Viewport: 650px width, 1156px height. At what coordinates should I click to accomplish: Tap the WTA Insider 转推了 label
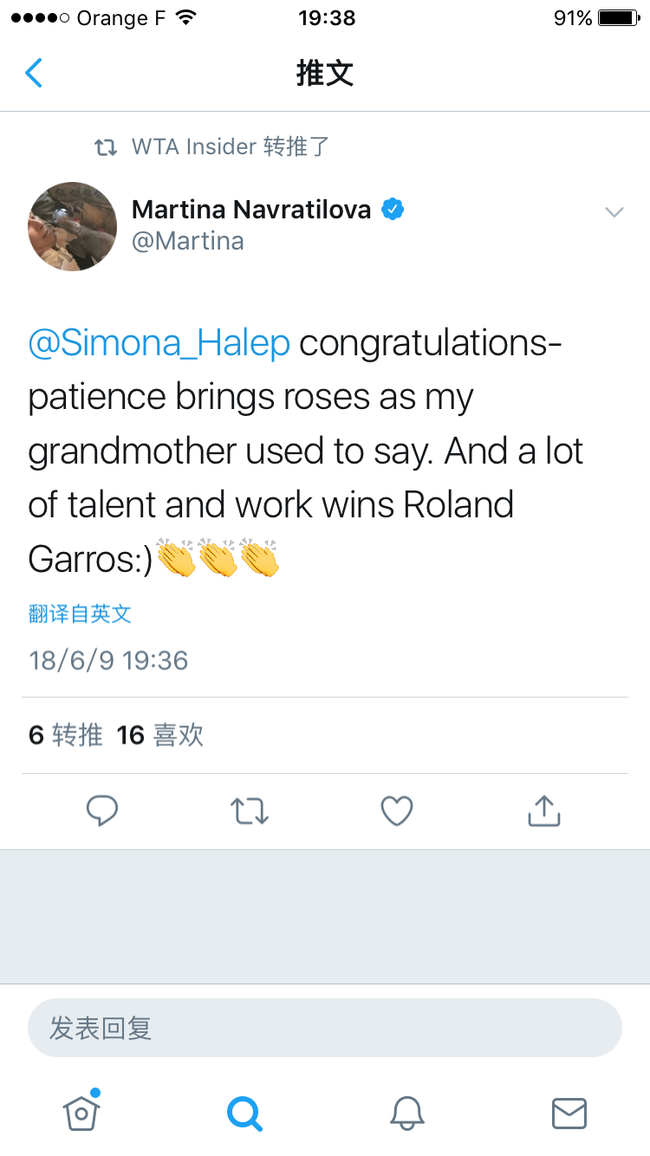click(230, 147)
